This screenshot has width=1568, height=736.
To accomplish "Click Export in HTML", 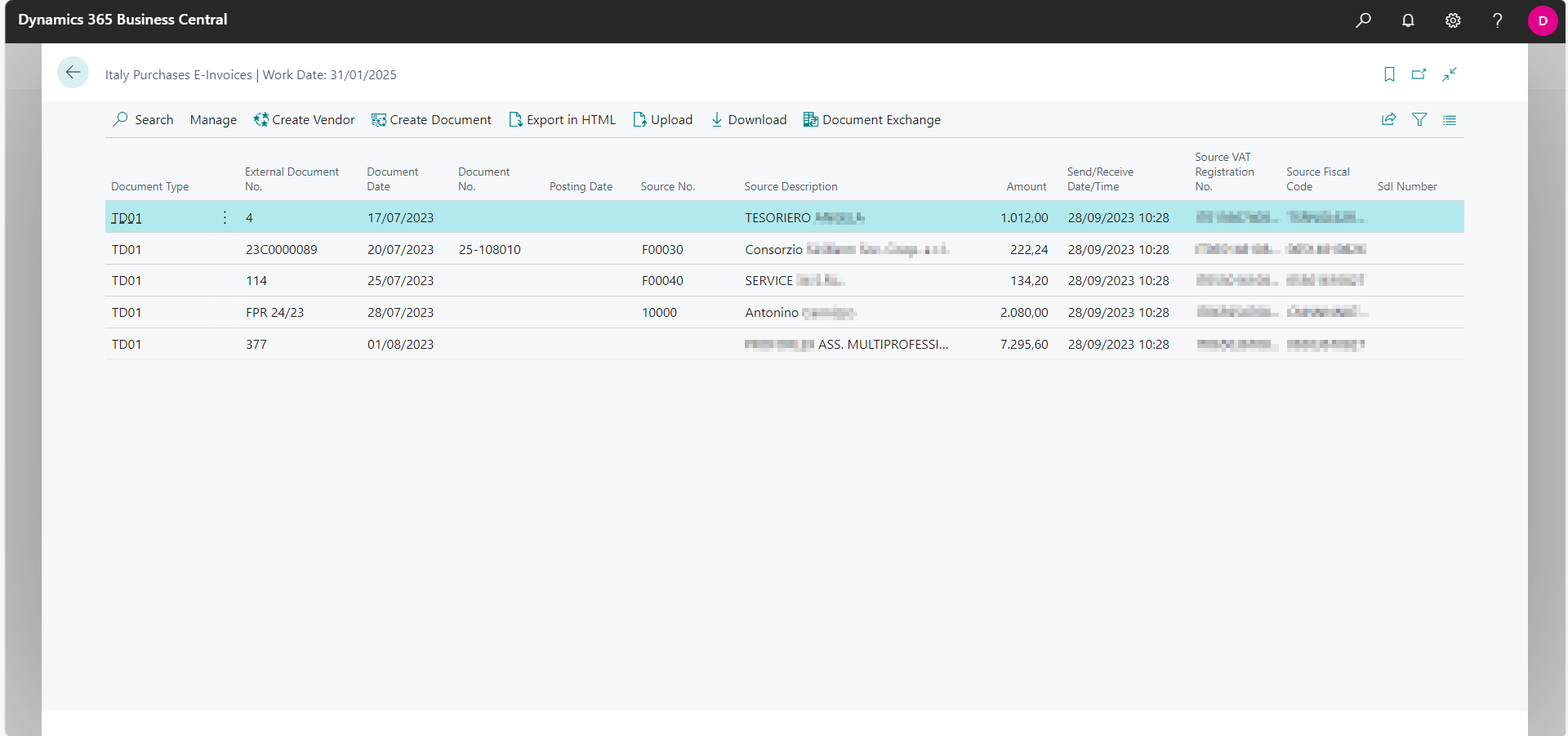I will 562,119.
